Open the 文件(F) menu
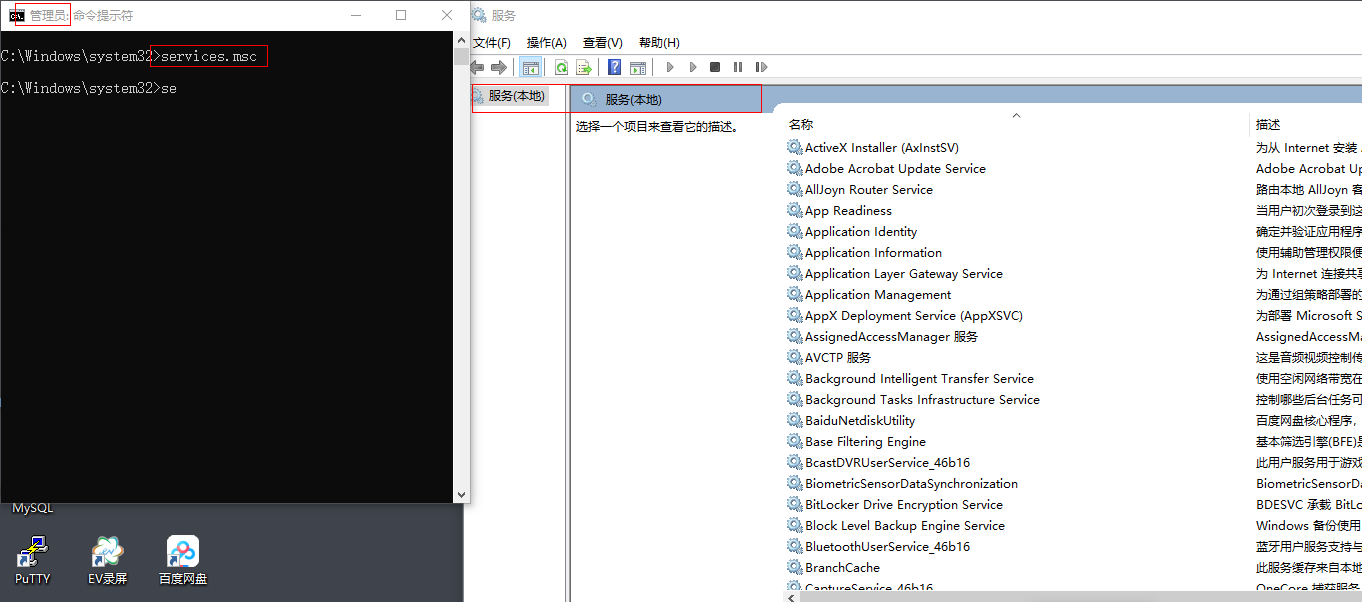Screen dimensions: 1362x602 pos(491,42)
